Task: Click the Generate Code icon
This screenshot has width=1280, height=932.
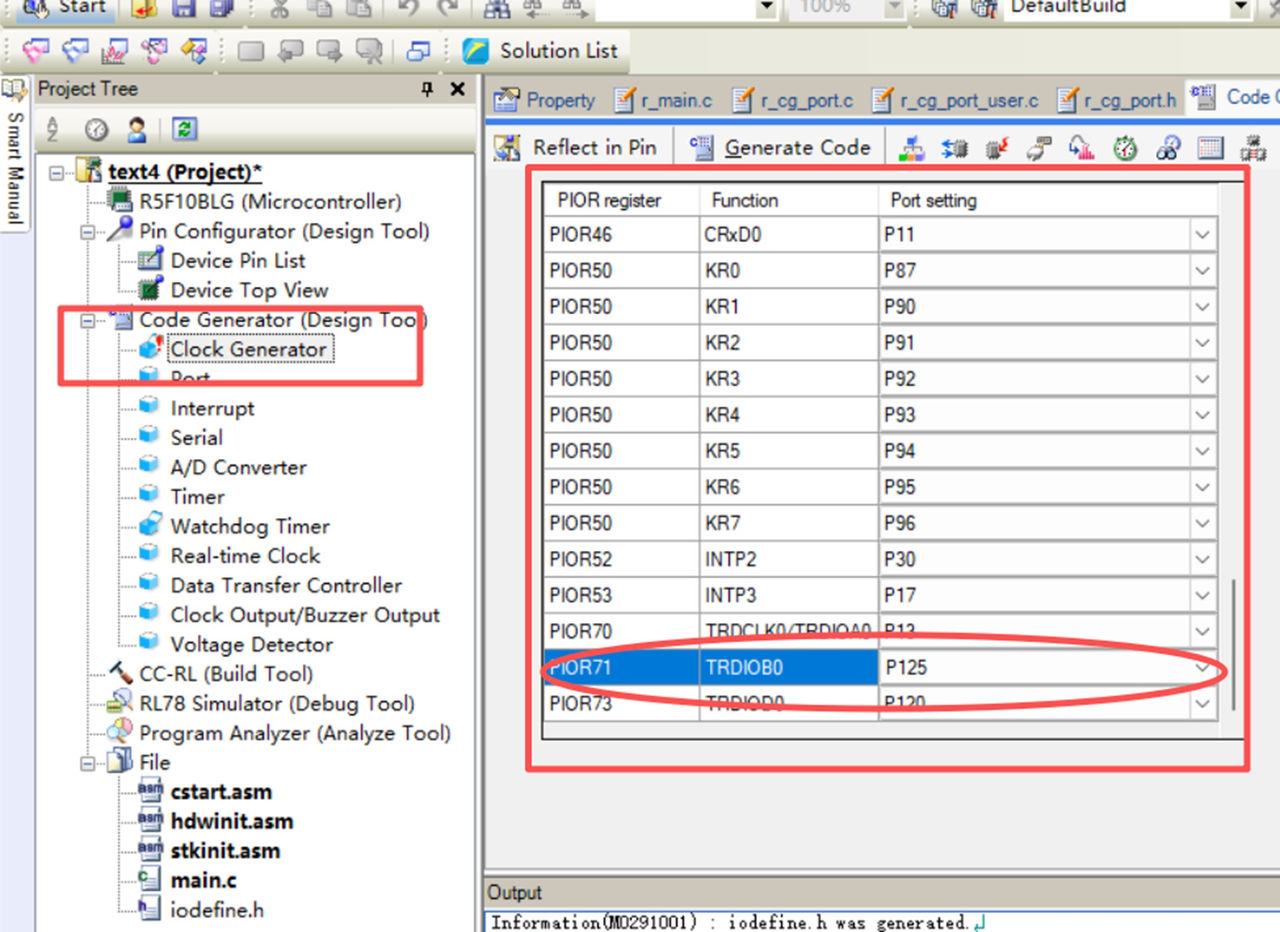Action: [x=703, y=148]
